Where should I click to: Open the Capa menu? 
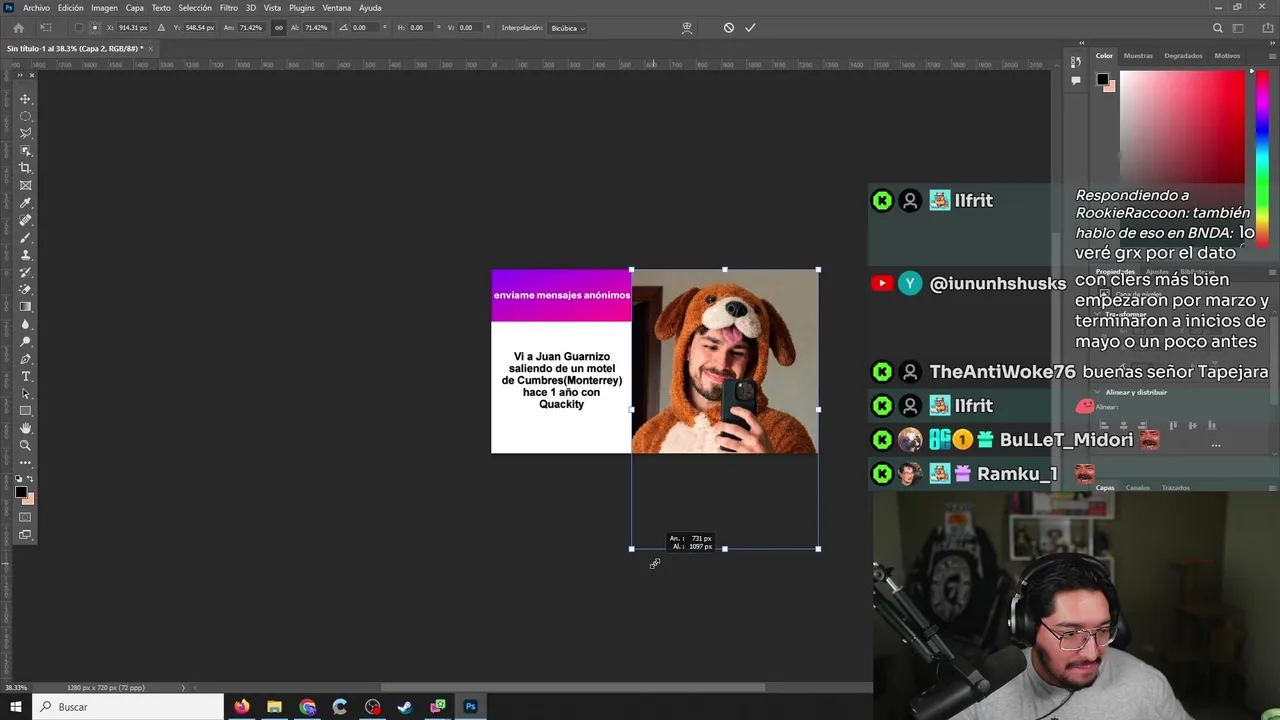click(135, 8)
